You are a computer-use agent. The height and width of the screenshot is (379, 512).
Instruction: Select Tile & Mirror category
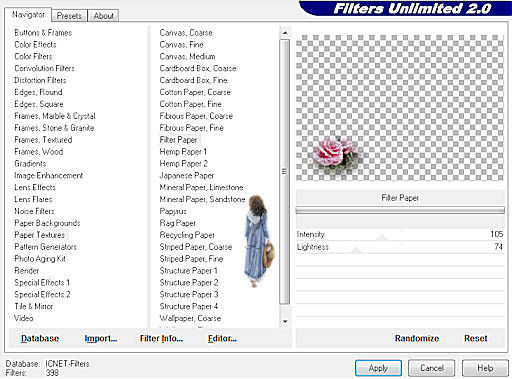click(34, 306)
